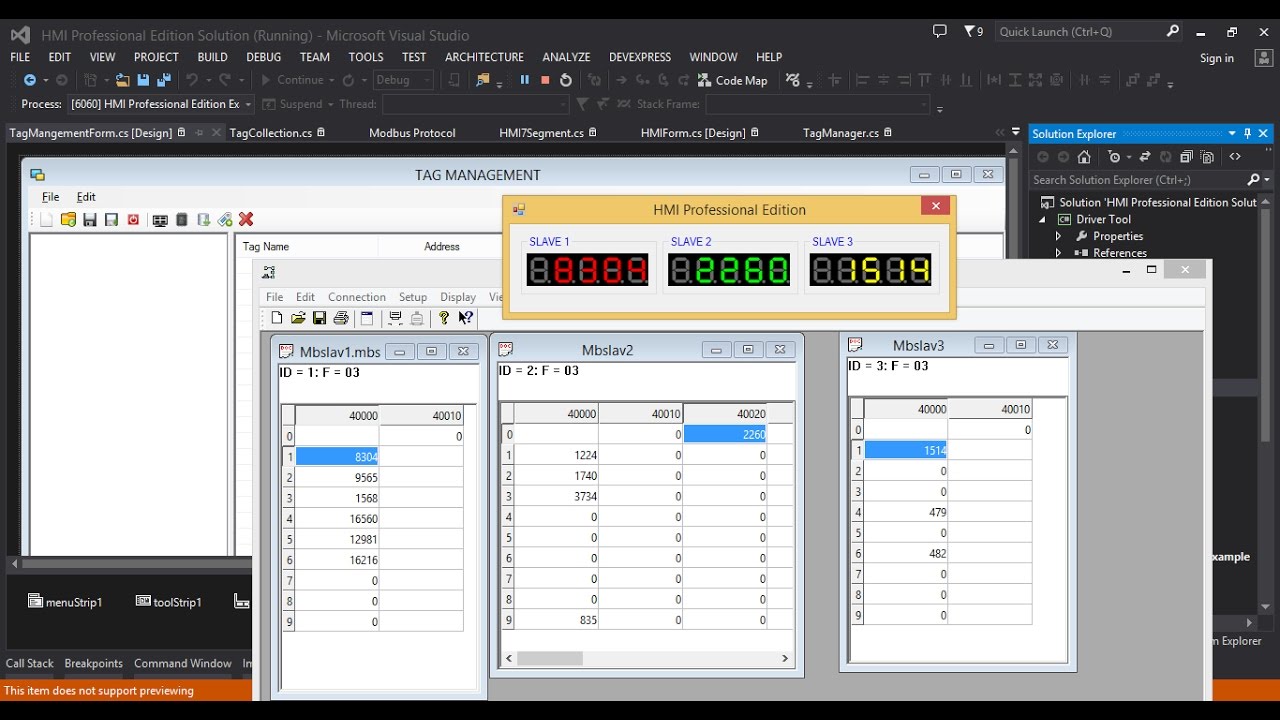Click monitor icon in TAG MANAGEMENT toolbar
The image size is (1280, 720).
pyautogui.click(x=160, y=220)
